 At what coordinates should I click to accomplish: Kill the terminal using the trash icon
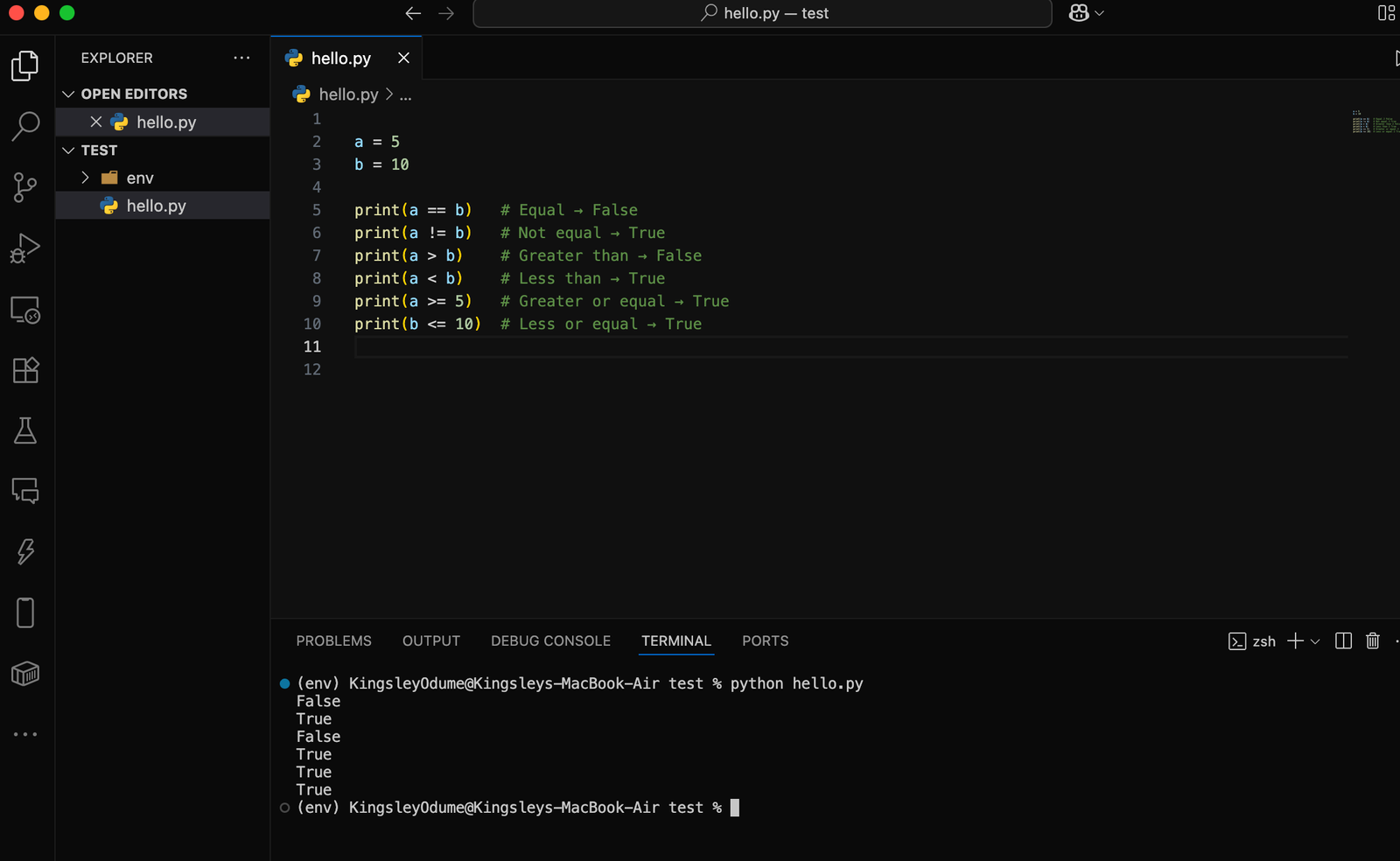[x=1371, y=640]
